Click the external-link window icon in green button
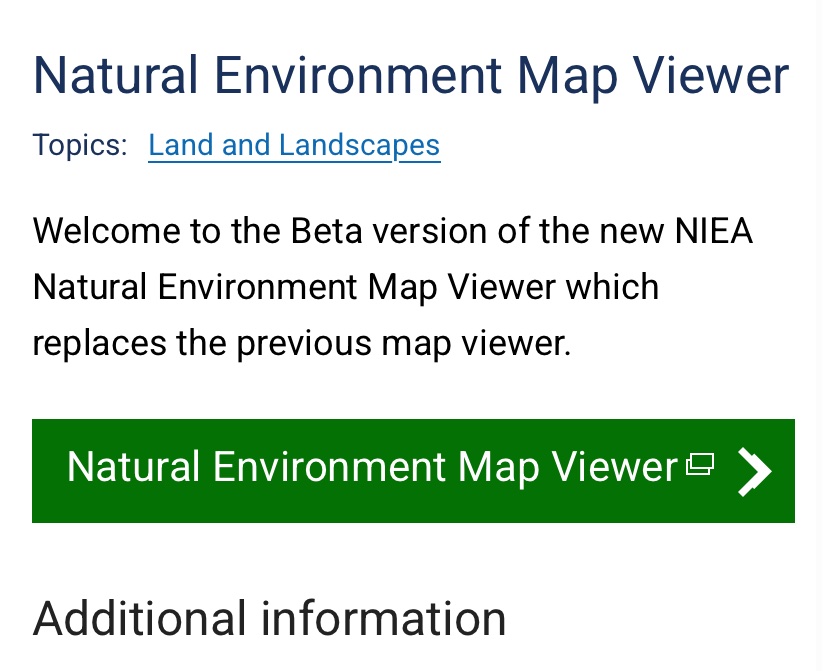 700,465
